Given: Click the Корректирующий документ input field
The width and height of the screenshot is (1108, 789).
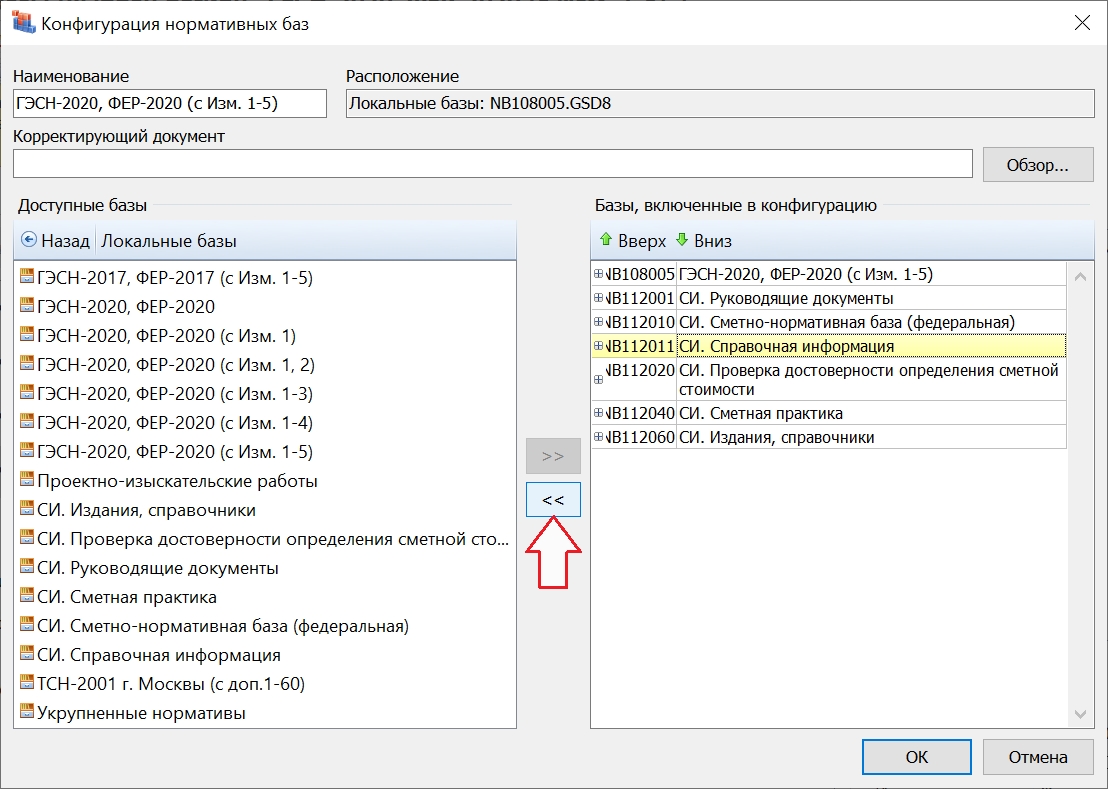Looking at the screenshot, I should (493, 164).
